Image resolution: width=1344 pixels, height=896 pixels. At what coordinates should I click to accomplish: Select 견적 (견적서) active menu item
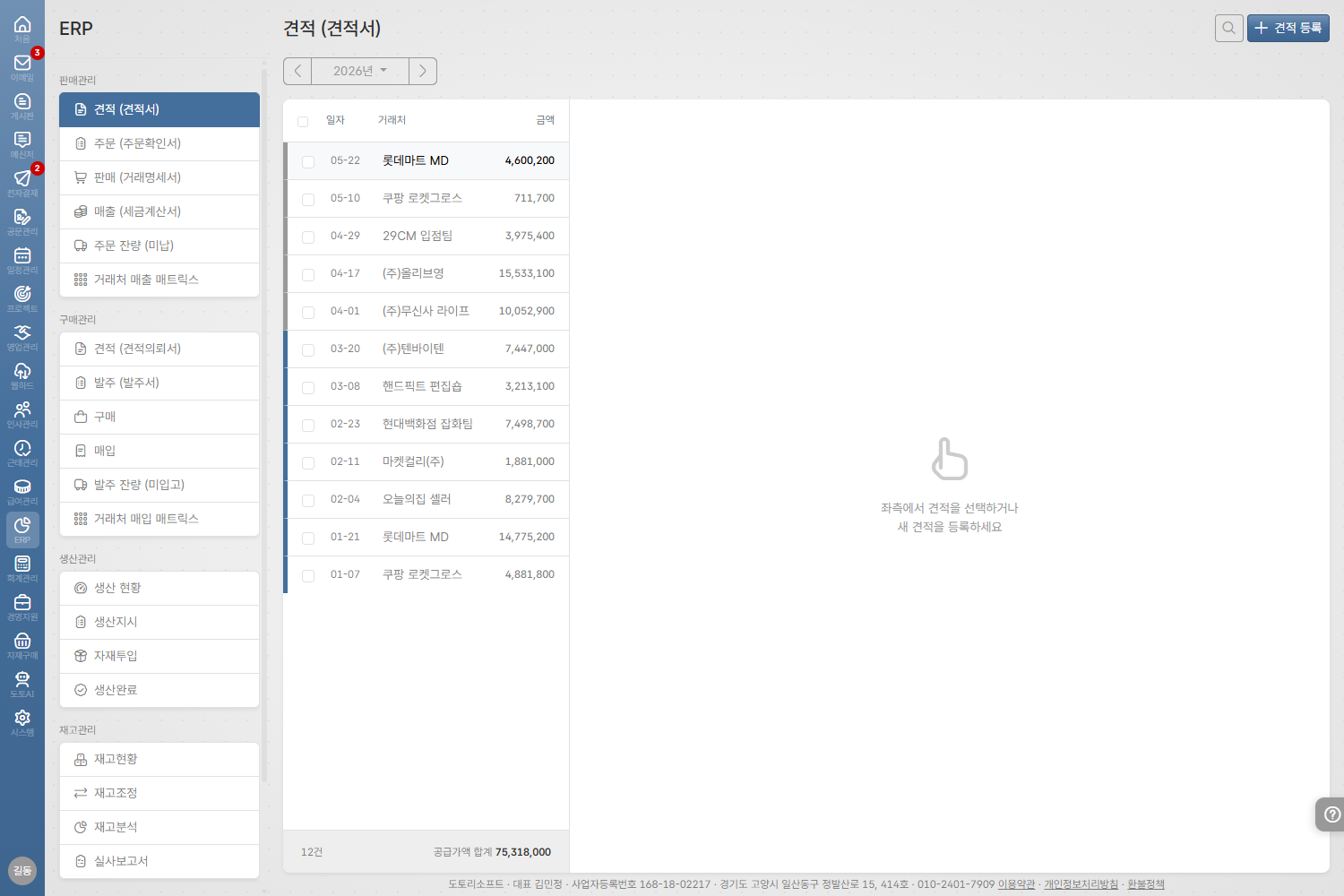coord(159,109)
